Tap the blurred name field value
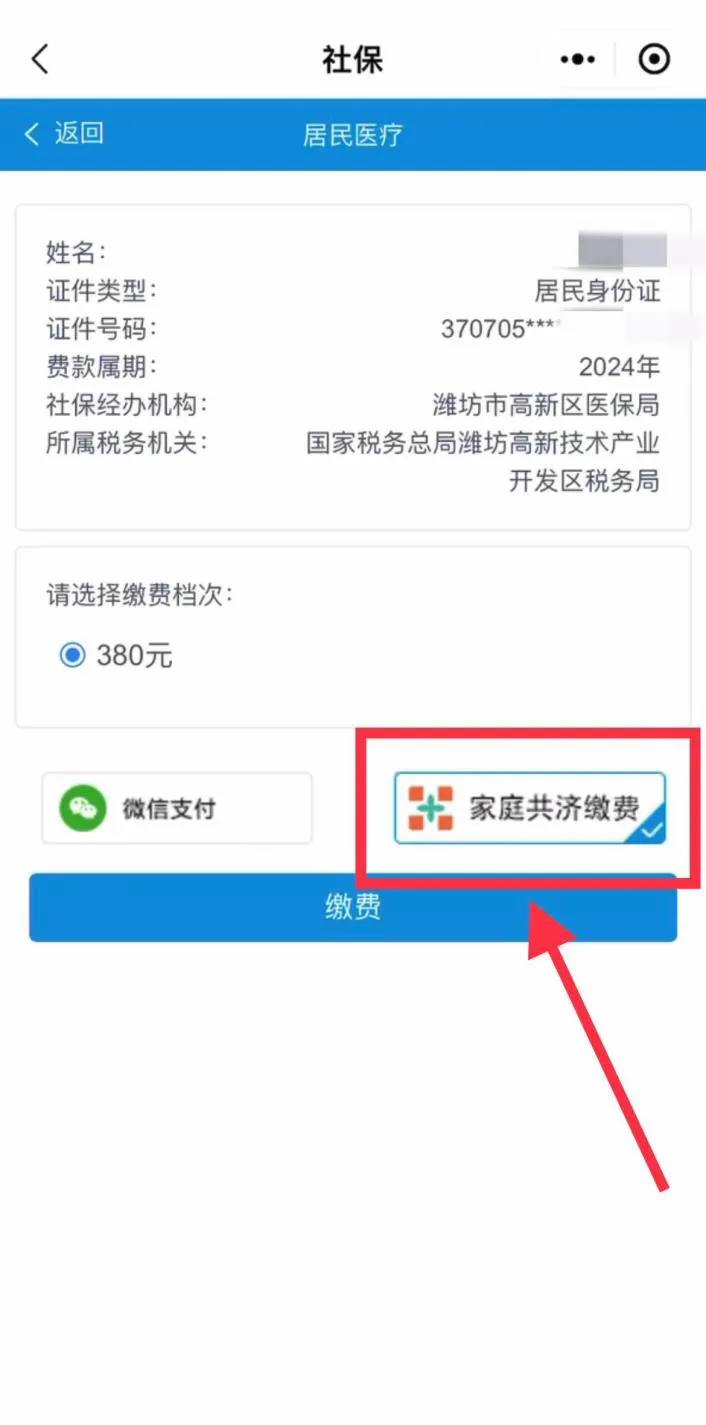Screen dimensions: 706x1425 (623, 249)
